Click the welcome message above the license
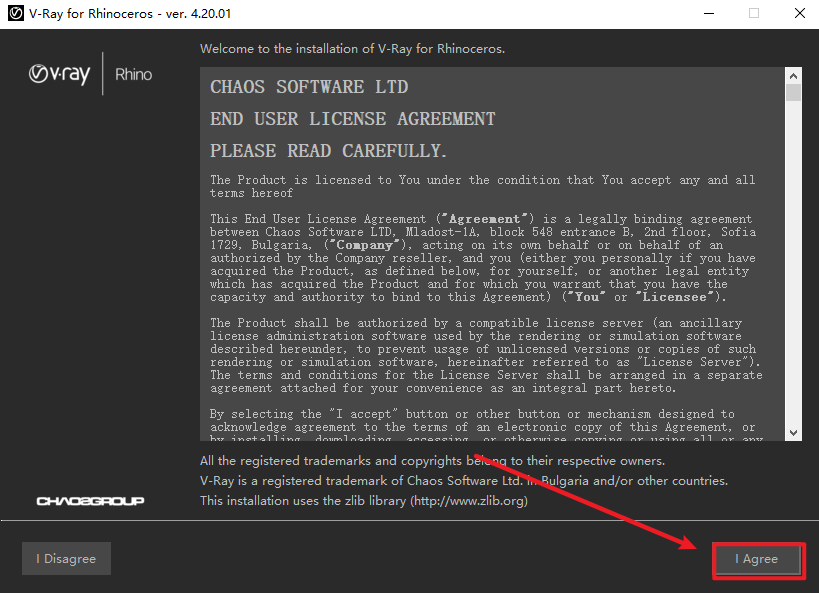The width and height of the screenshot is (819, 593). pyautogui.click(x=352, y=48)
